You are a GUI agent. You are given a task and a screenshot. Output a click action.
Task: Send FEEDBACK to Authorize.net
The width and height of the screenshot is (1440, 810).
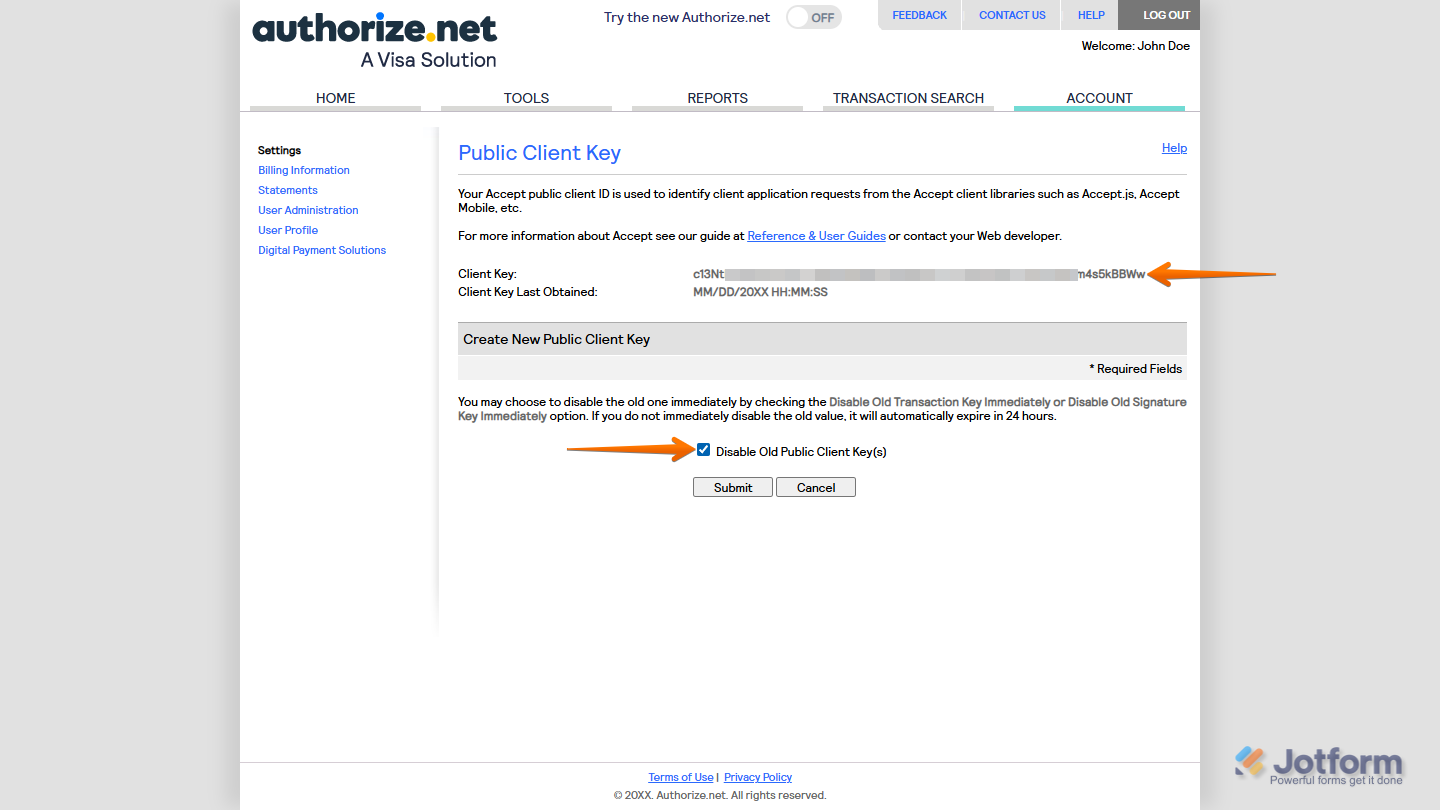tap(919, 15)
